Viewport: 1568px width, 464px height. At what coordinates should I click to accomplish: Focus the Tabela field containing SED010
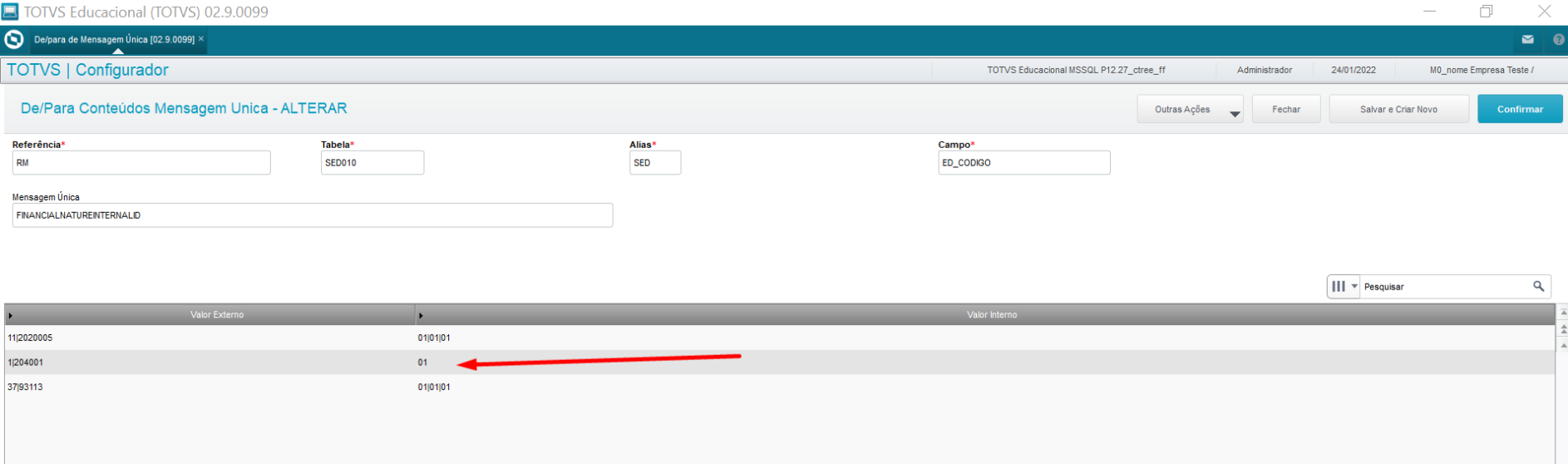coord(372,163)
